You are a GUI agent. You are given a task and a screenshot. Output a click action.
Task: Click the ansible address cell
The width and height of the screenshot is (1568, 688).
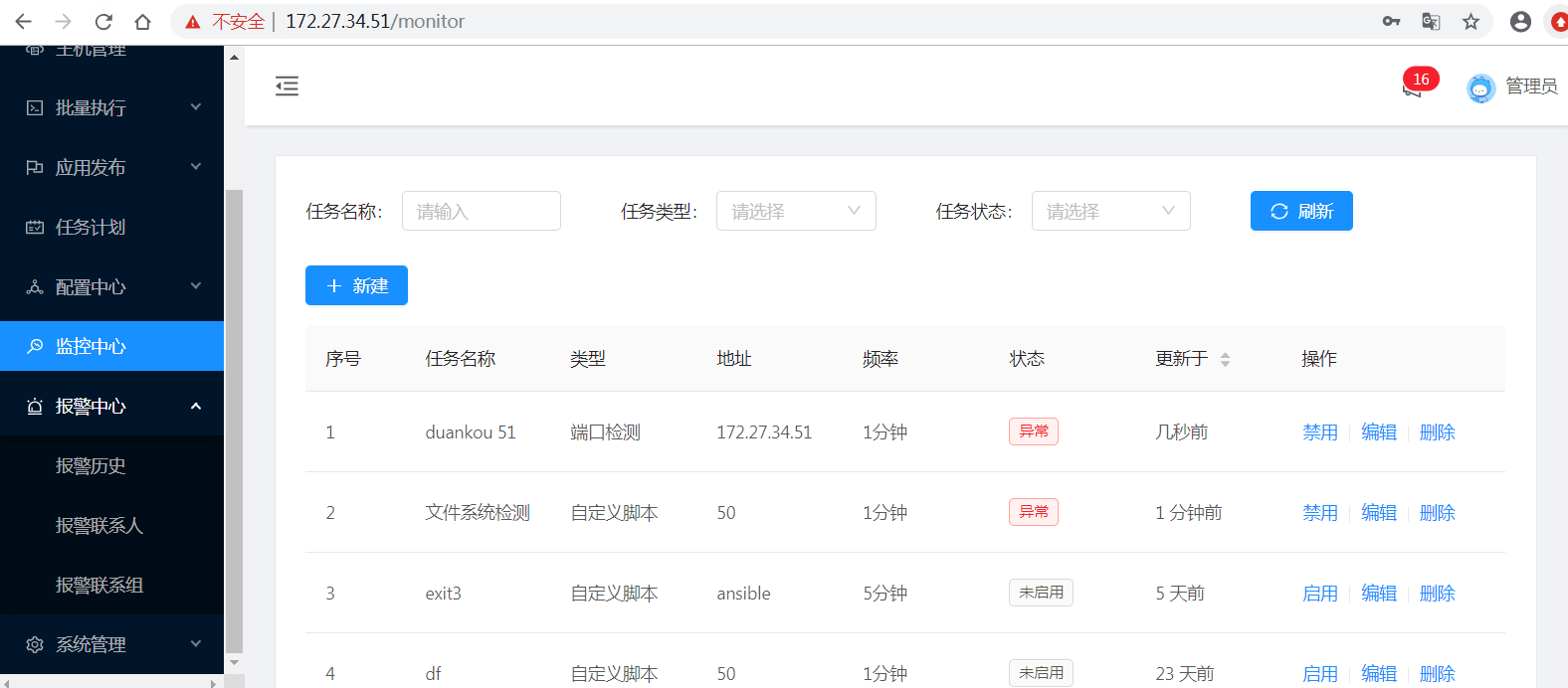coord(743,594)
